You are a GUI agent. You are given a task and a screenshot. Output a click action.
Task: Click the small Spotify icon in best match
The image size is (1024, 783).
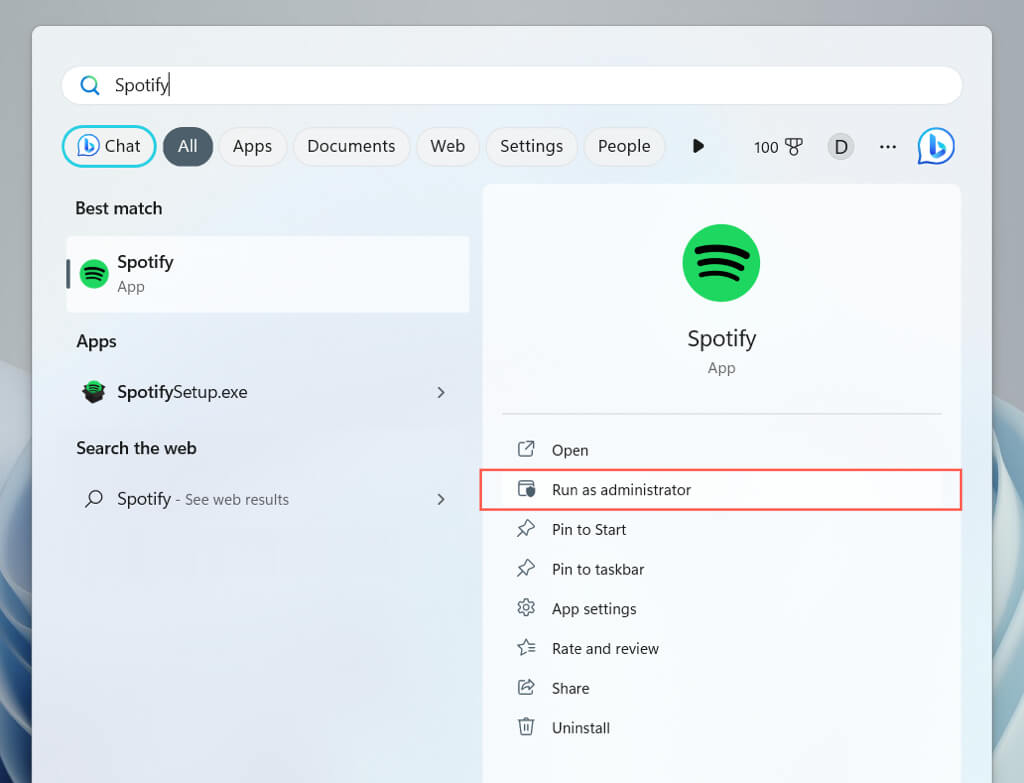(94, 274)
